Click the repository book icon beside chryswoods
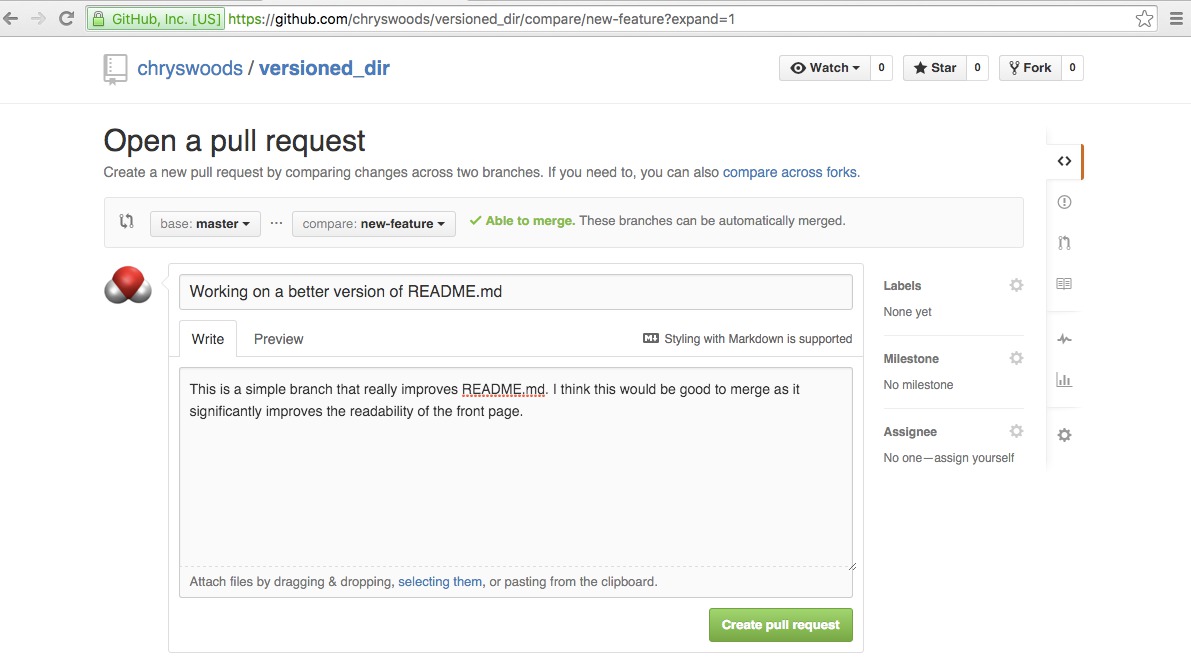This screenshot has height=663, width=1191. pos(115,69)
